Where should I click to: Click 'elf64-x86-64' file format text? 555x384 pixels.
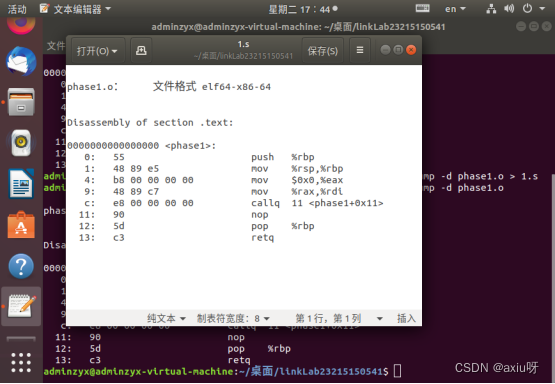click(x=236, y=87)
